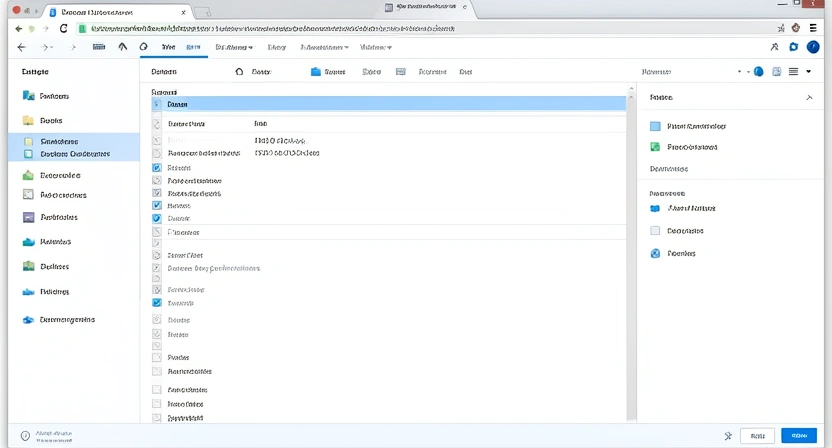832x448 pixels.
Task: Click the browser back arrow beside reload
Action: (19, 29)
